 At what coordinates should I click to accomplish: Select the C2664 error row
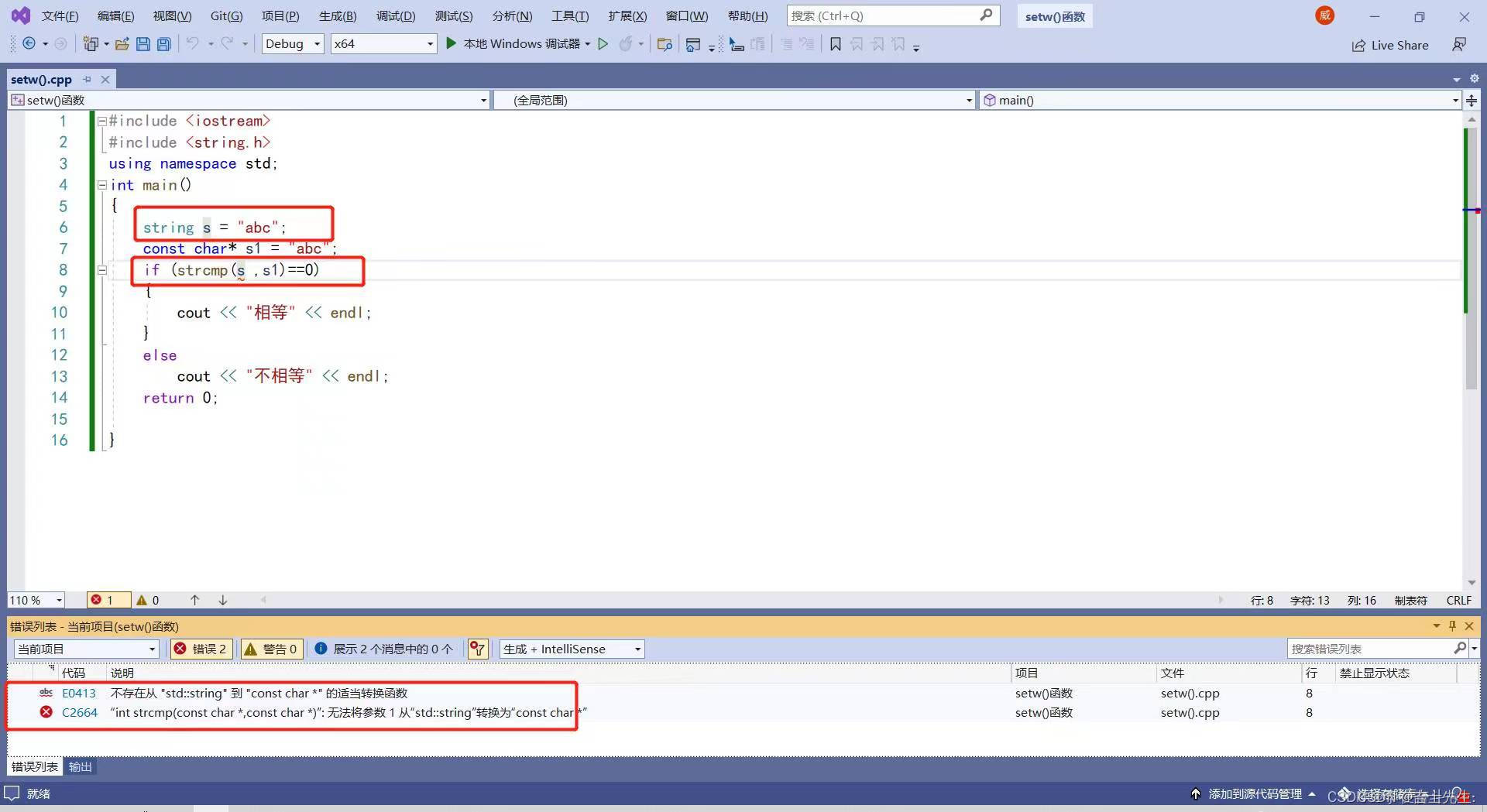743,712
